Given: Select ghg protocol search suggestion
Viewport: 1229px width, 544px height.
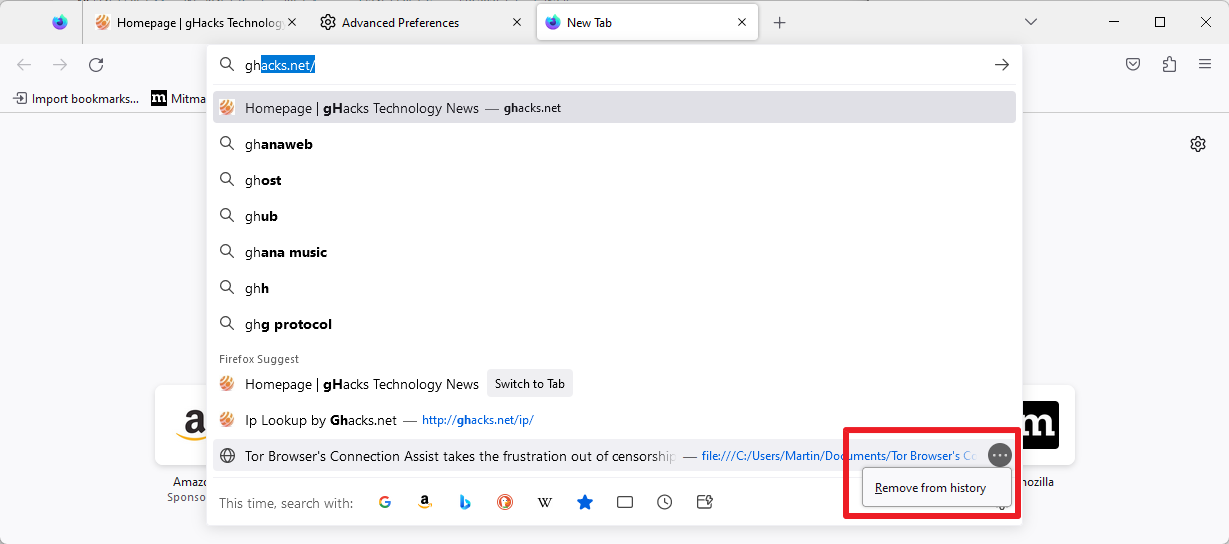Looking at the screenshot, I should click(614, 324).
